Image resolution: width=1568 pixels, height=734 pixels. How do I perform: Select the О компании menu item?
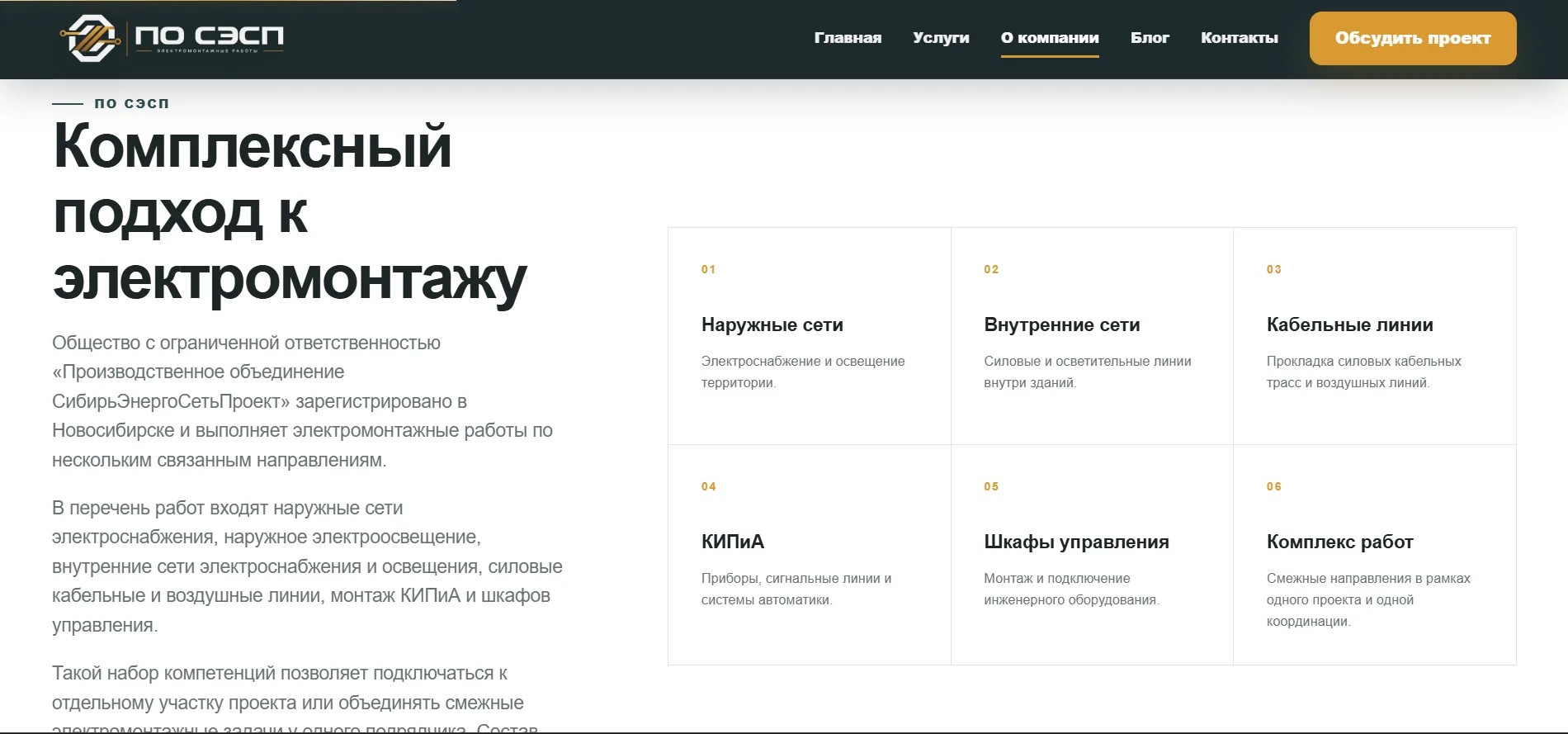click(x=1050, y=38)
